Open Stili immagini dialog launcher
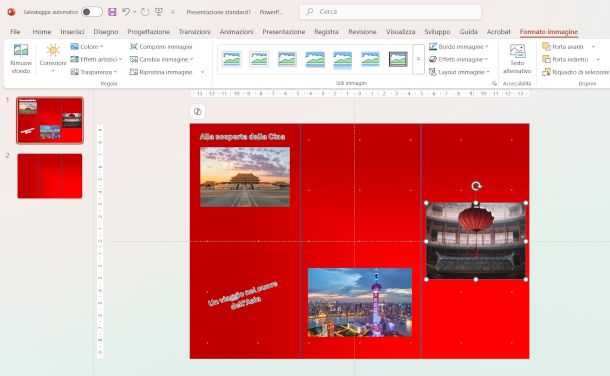610x376 pixels. (494, 83)
